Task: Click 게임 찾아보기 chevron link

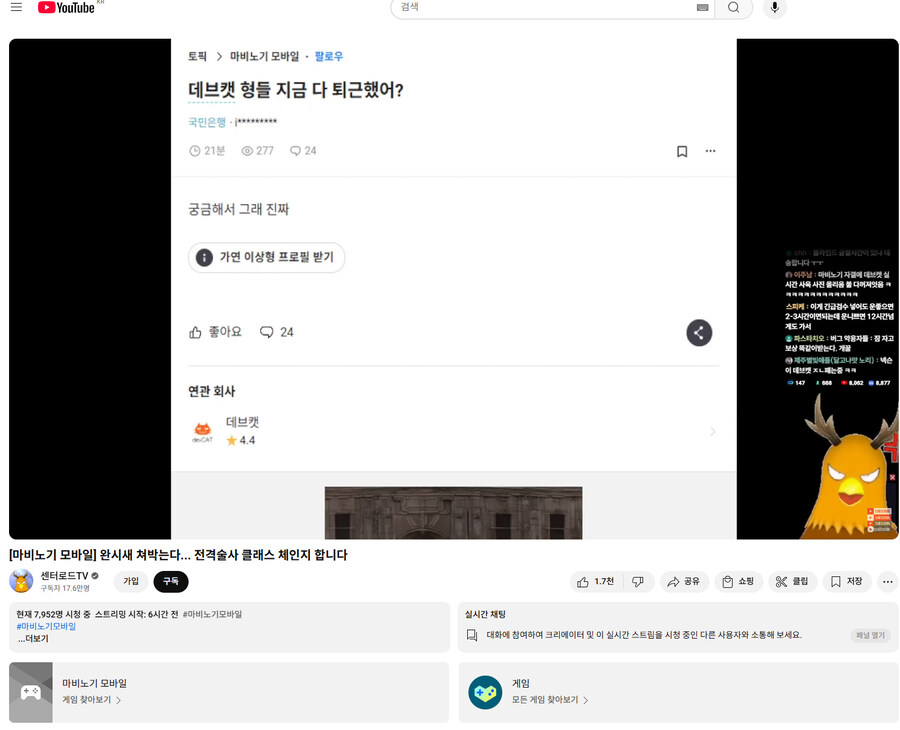Action: [92, 700]
